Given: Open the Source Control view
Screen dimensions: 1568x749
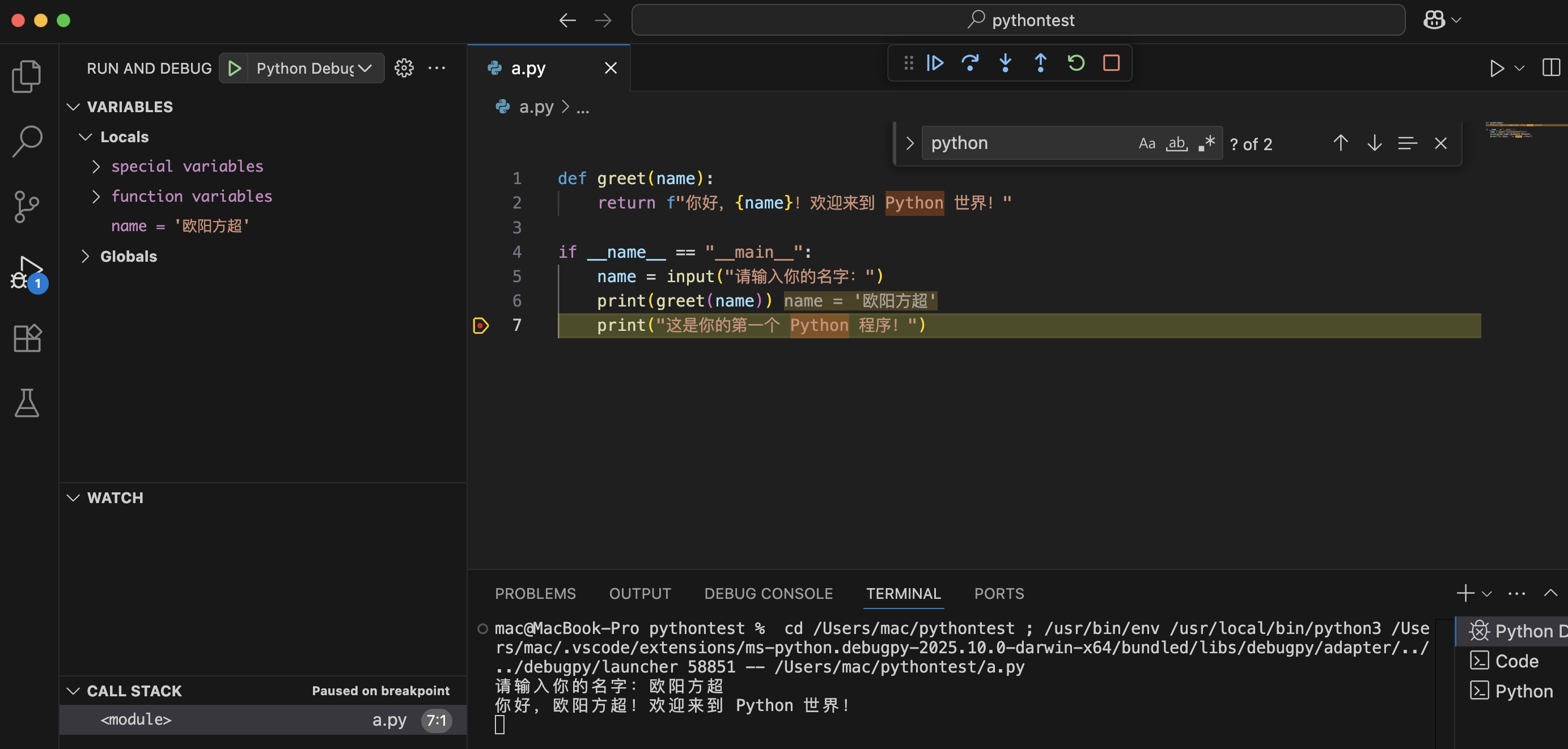Looking at the screenshot, I should tap(27, 207).
